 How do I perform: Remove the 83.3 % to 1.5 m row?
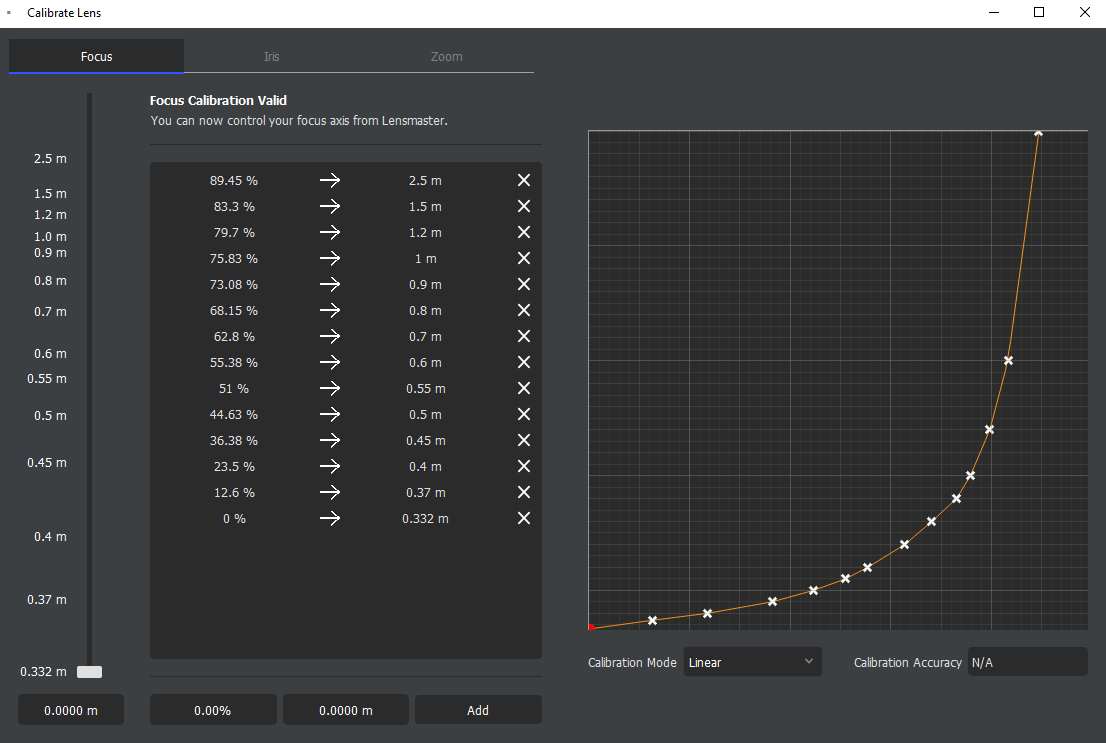click(523, 206)
